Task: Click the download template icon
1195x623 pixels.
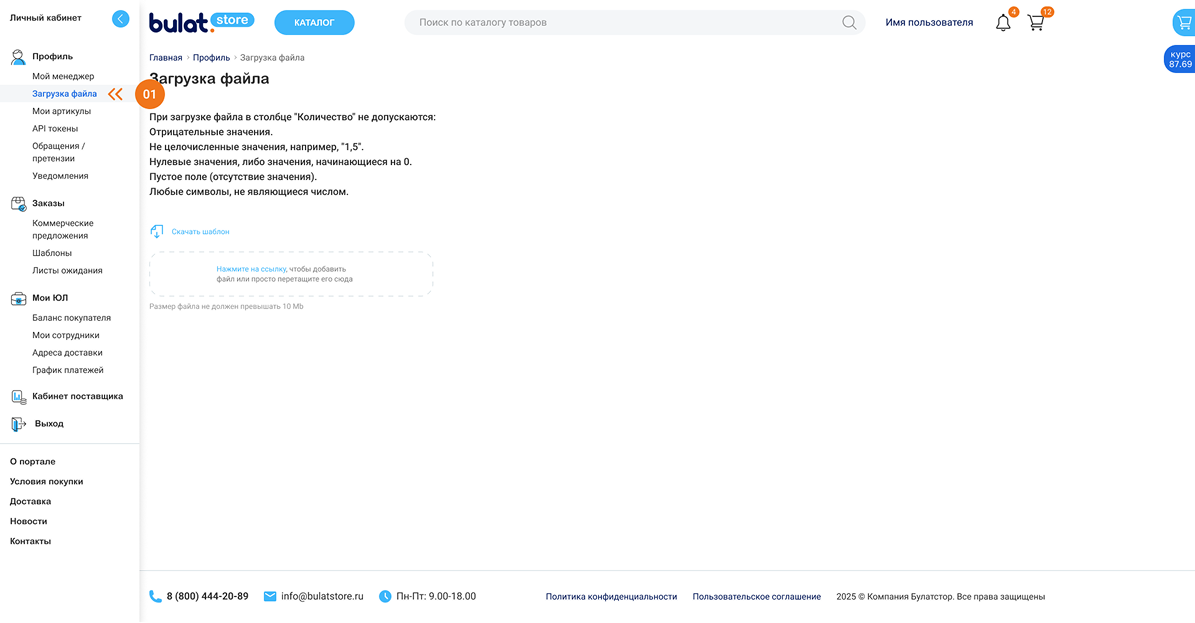Action: tap(157, 231)
